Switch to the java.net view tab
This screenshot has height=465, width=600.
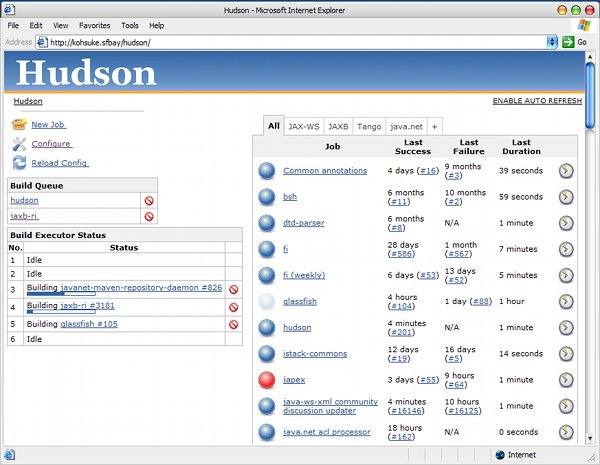406,127
